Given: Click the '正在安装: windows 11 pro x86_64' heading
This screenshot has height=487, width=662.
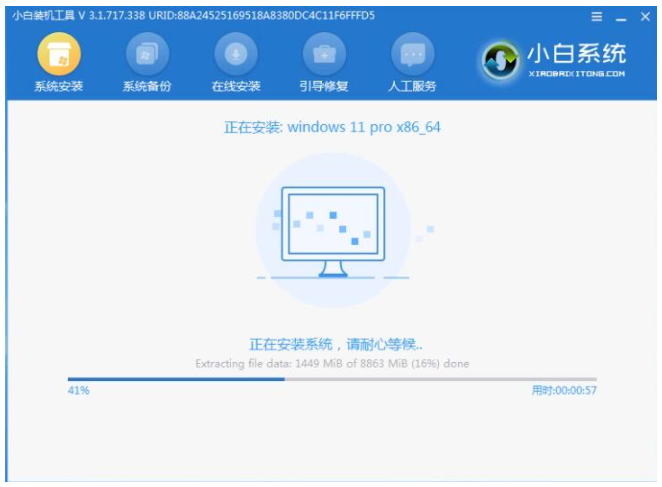Looking at the screenshot, I should [x=332, y=127].
